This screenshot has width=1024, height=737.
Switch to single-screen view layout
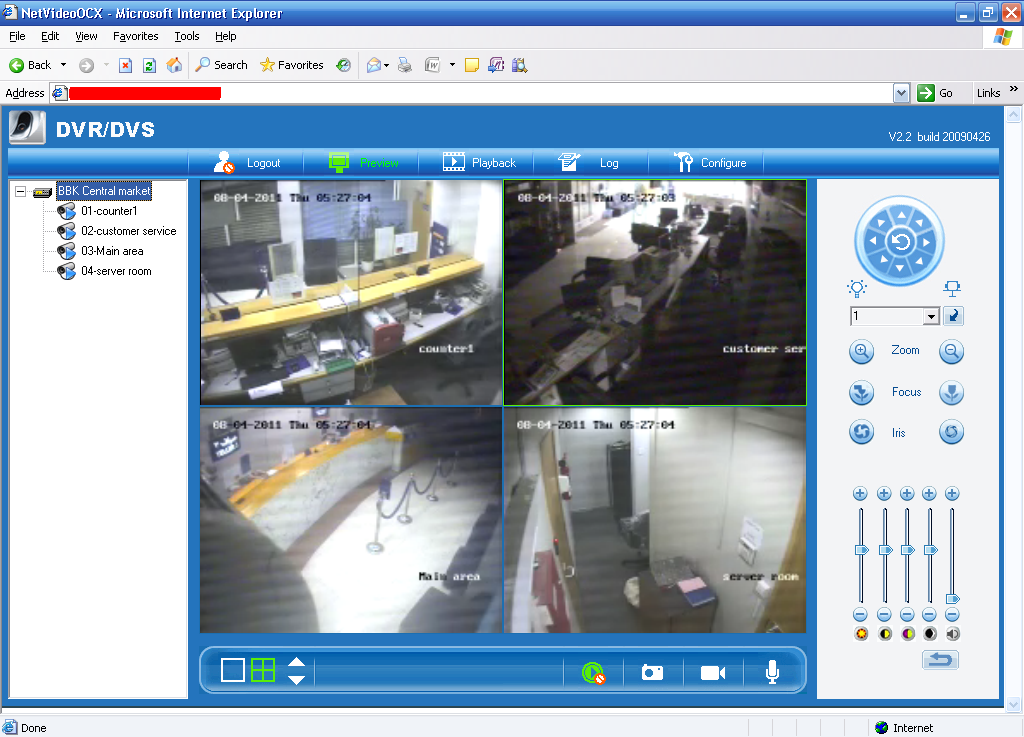tap(232, 670)
